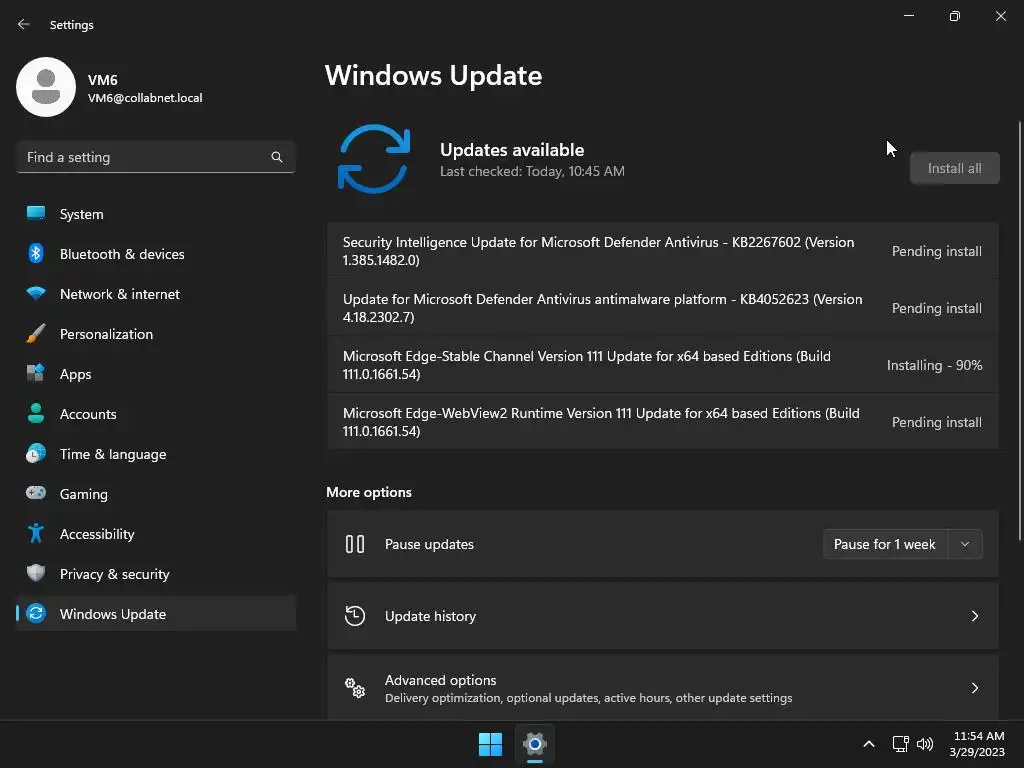Select the KB4052623 antimalware platform update row
Viewport: 1024px width, 768px height.
click(x=663, y=308)
